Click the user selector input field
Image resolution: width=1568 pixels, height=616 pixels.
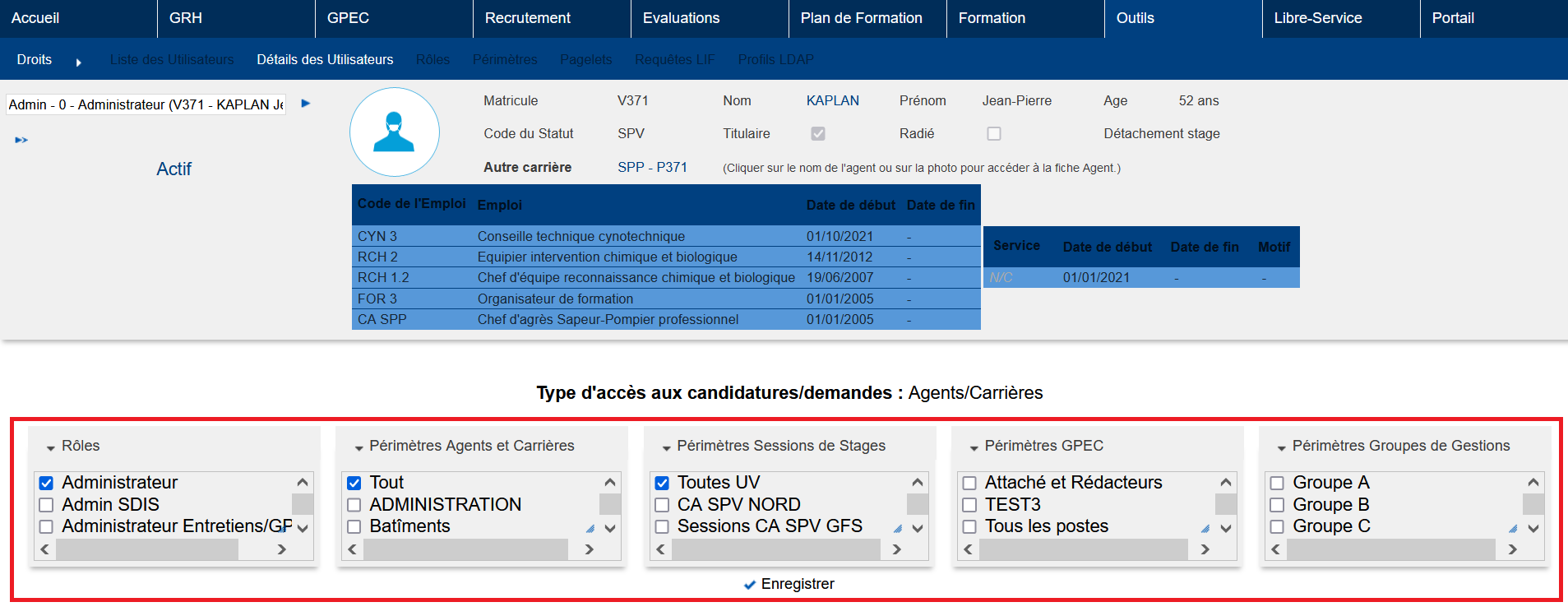[x=146, y=104]
